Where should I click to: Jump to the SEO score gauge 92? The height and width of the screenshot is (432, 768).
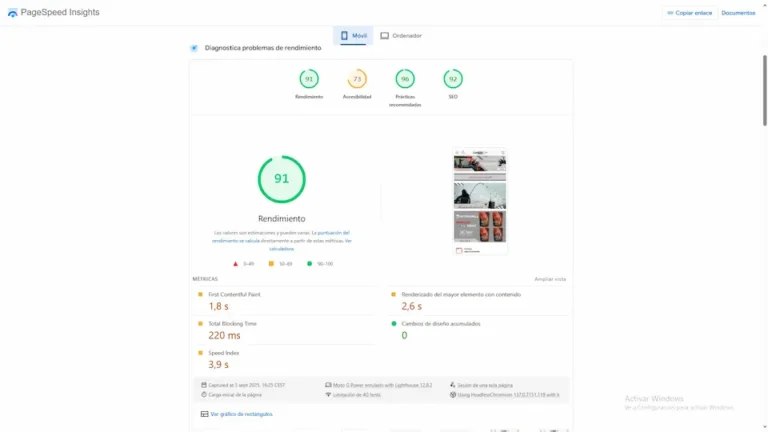(x=453, y=79)
